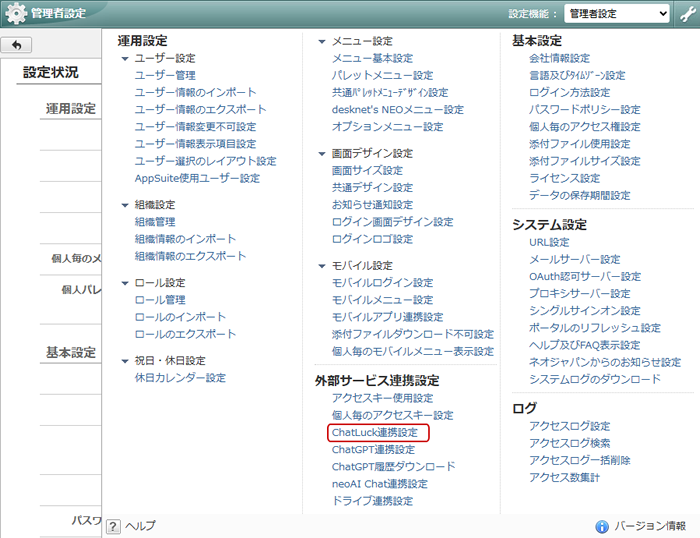Open モバイルログイン設定 link
This screenshot has height=538, width=700.
coord(383,283)
